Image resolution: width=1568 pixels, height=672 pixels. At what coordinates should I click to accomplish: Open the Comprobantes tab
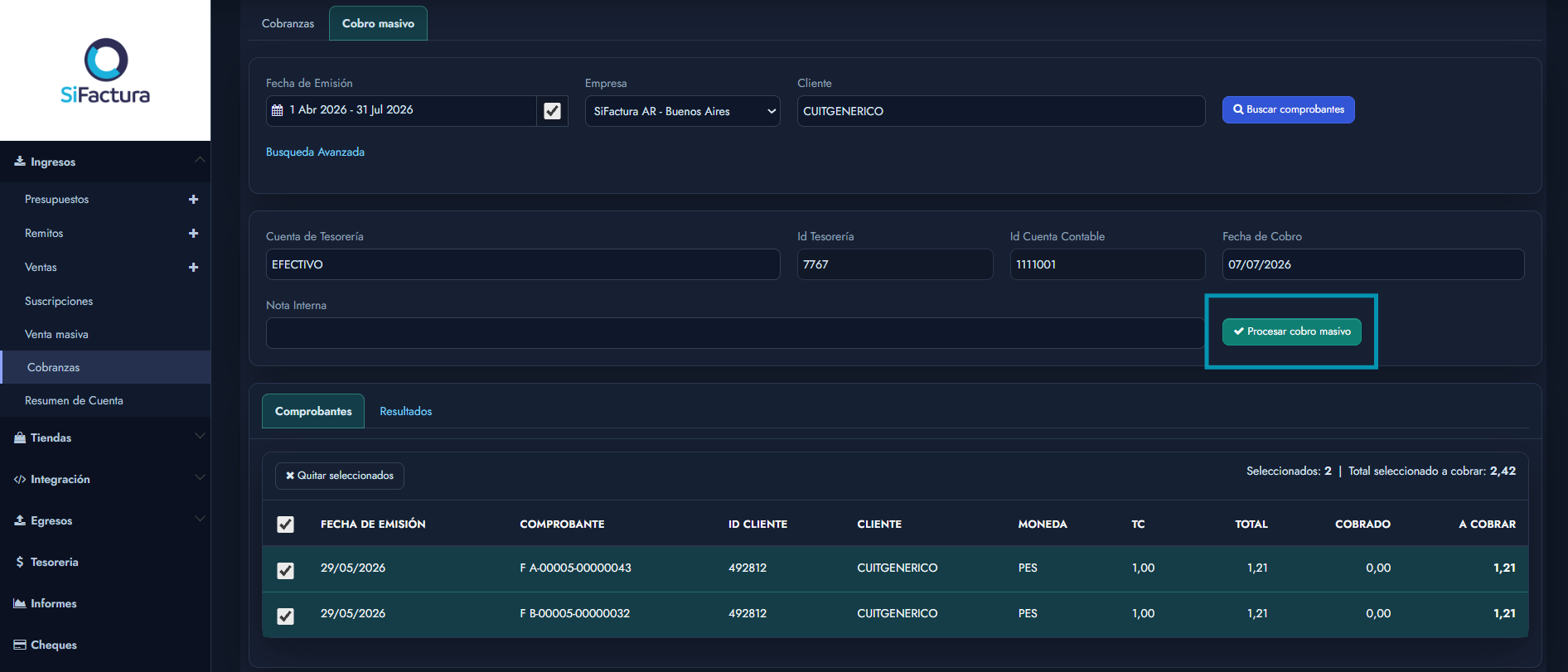tap(313, 411)
